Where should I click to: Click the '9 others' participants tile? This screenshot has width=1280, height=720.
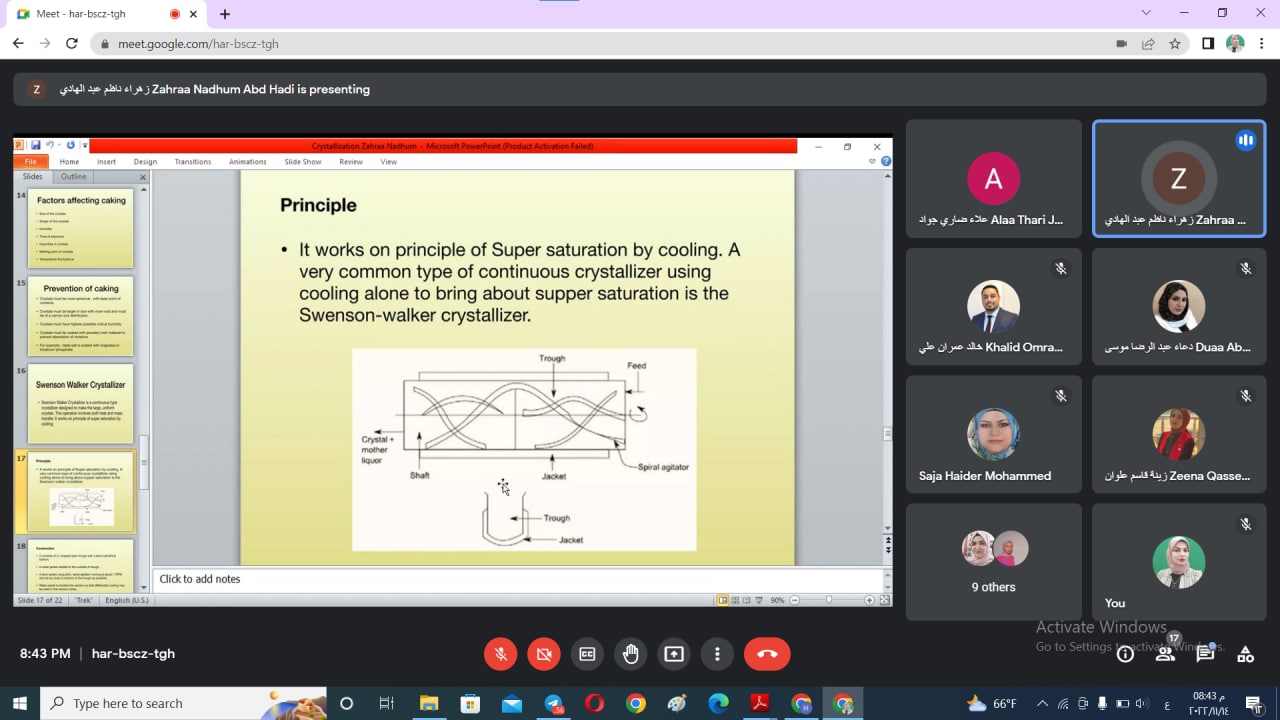click(993, 562)
